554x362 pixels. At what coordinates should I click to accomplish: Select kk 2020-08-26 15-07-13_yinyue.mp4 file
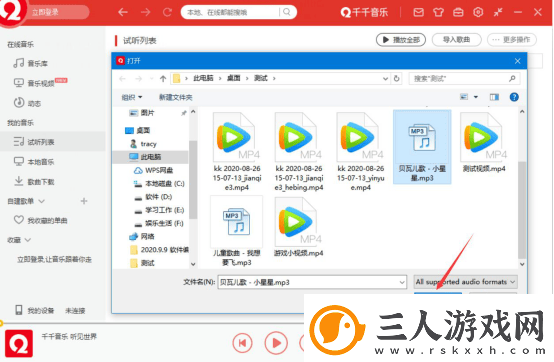tap(360, 152)
